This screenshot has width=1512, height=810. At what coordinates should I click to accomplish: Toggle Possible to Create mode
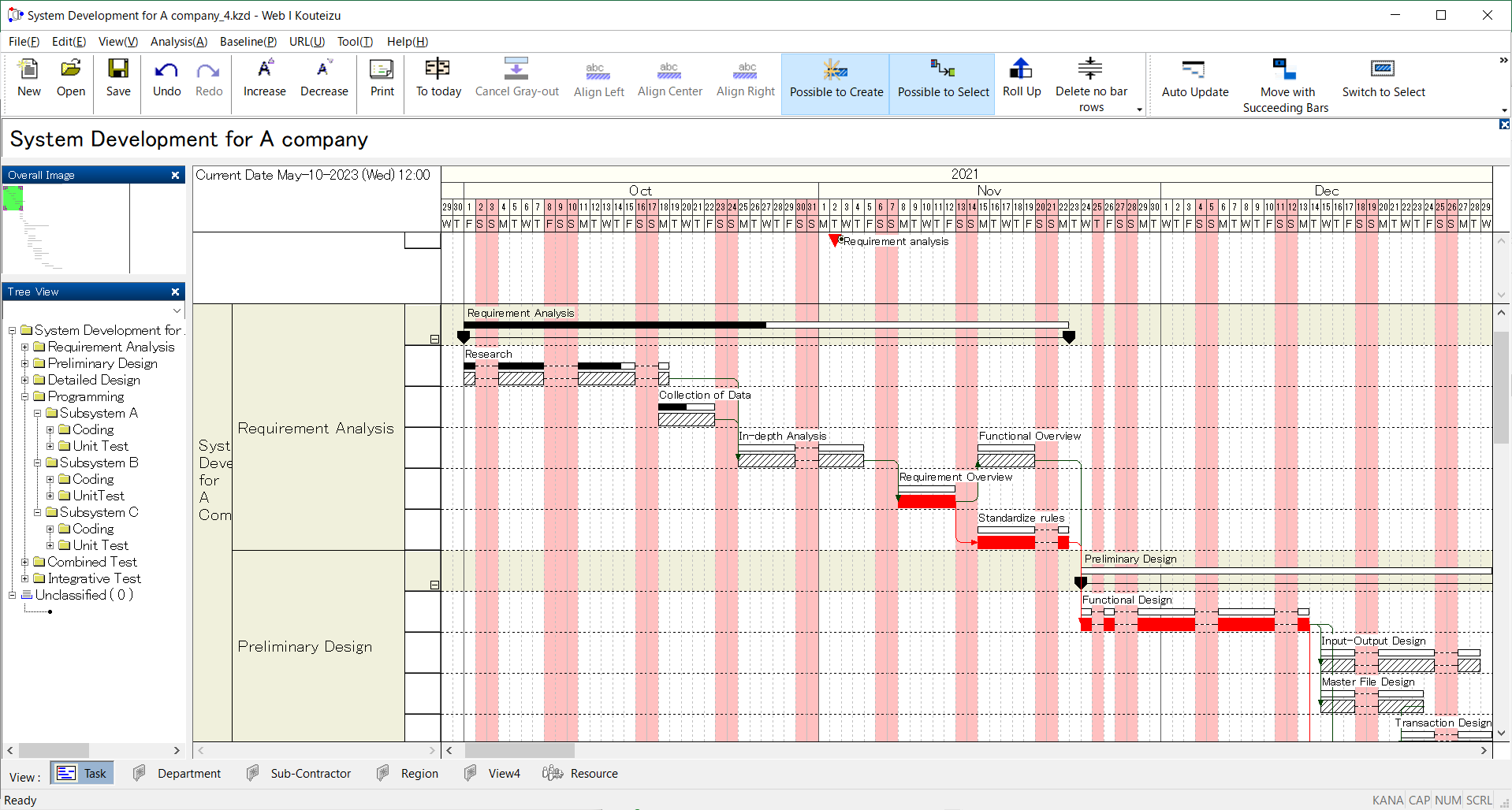click(x=836, y=84)
